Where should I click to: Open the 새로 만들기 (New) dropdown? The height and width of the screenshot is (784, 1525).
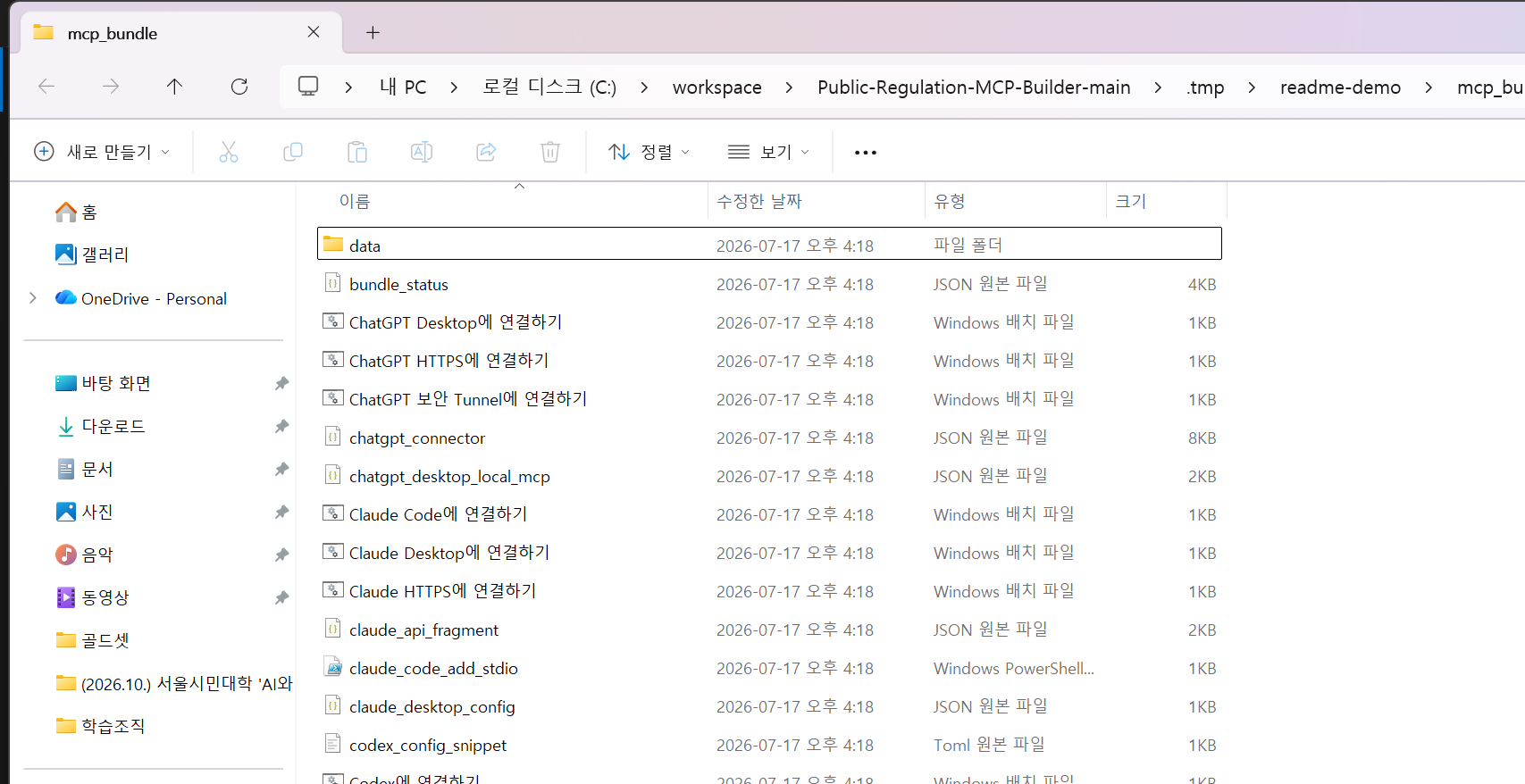(x=101, y=152)
